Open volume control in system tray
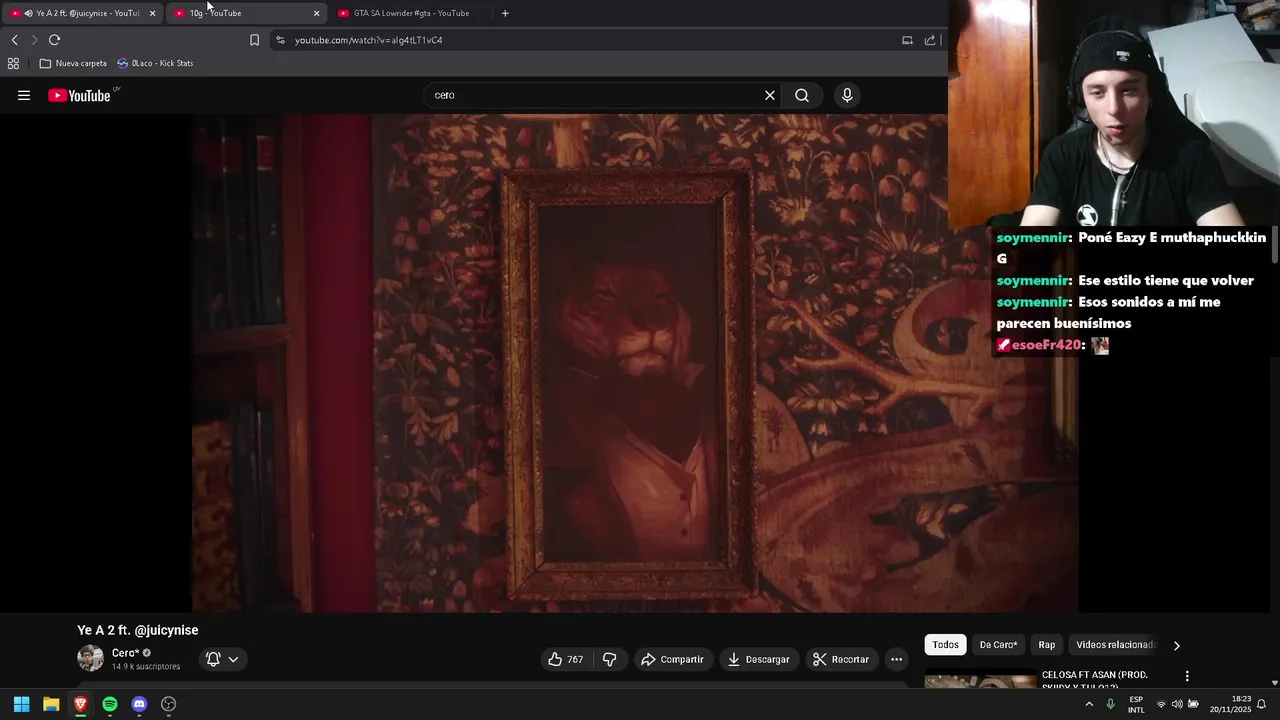The width and height of the screenshot is (1280, 720). pos(1177,704)
